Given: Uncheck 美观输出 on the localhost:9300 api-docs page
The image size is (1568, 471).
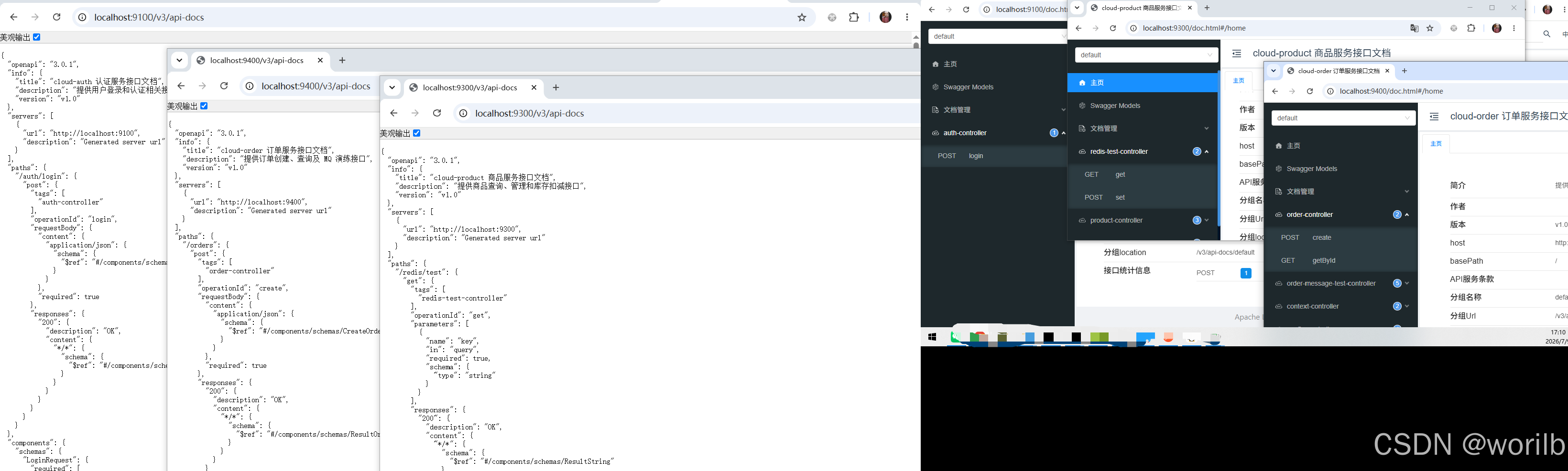Looking at the screenshot, I should coord(417,133).
